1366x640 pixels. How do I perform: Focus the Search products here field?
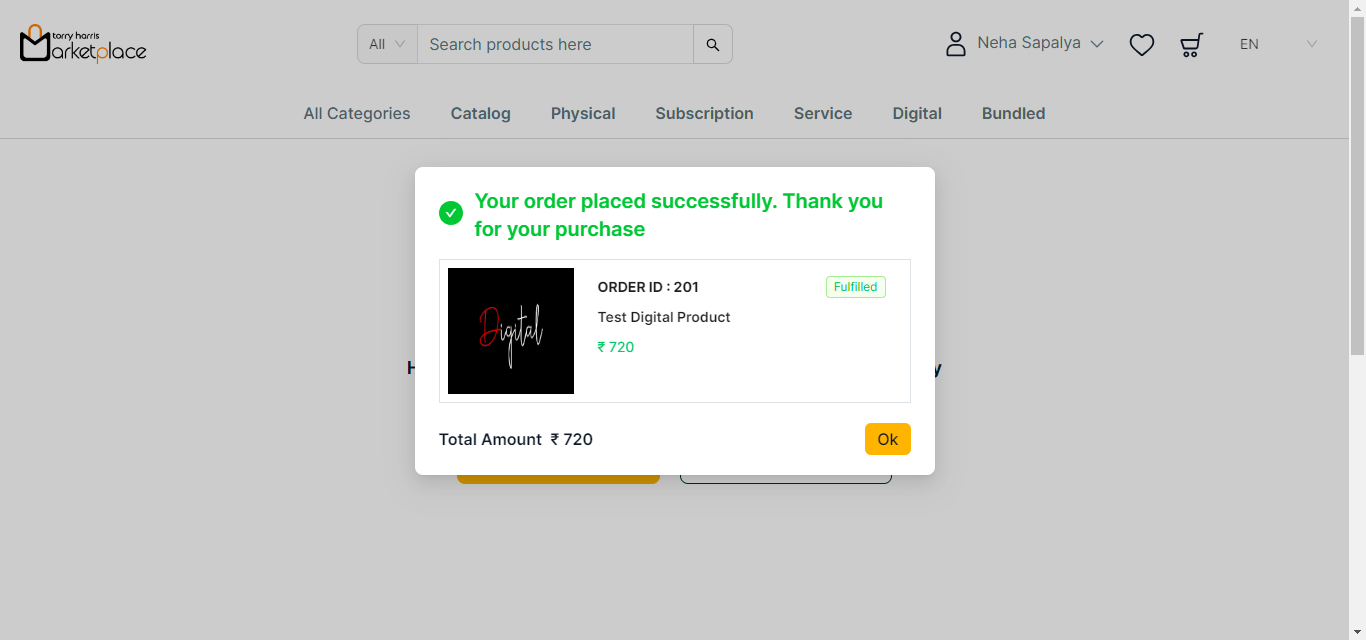(555, 45)
